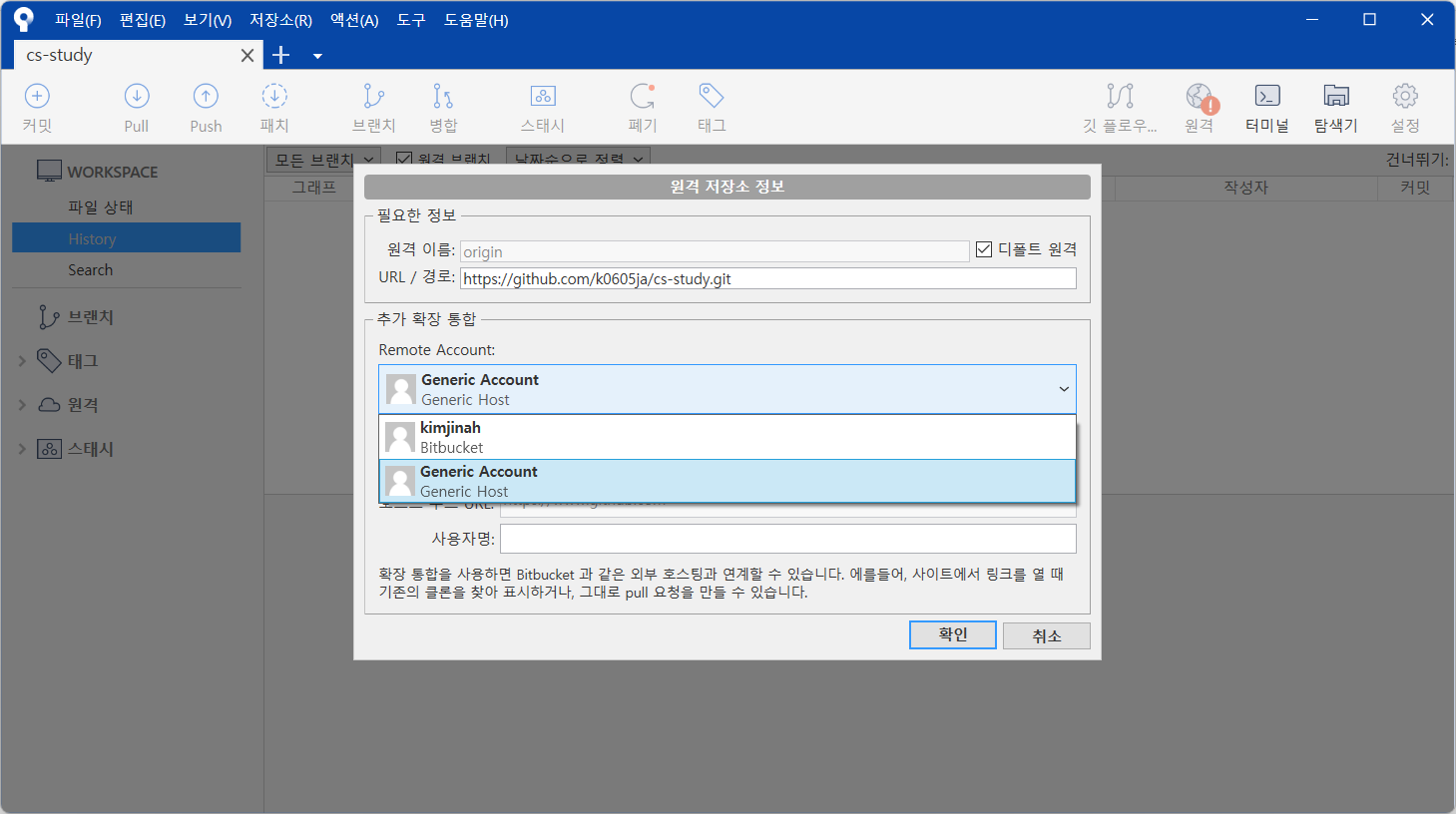This screenshot has height=814, width=1456.
Task: Open the 저장소(R) menu
Action: [x=280, y=20]
